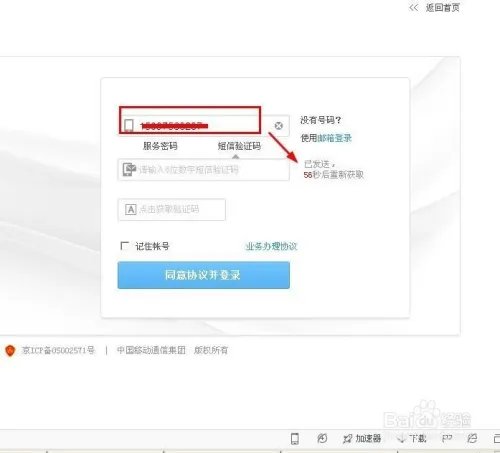The width and height of the screenshot is (500, 453).
Task: Click the 秒后重新获取 countdown text
Action: pos(334,175)
